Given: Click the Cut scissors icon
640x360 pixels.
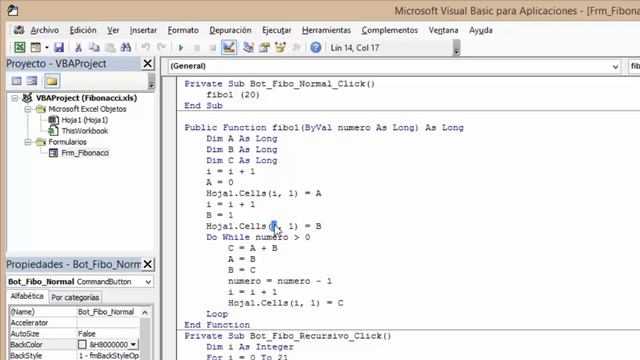Looking at the screenshot, I should click(78, 47).
